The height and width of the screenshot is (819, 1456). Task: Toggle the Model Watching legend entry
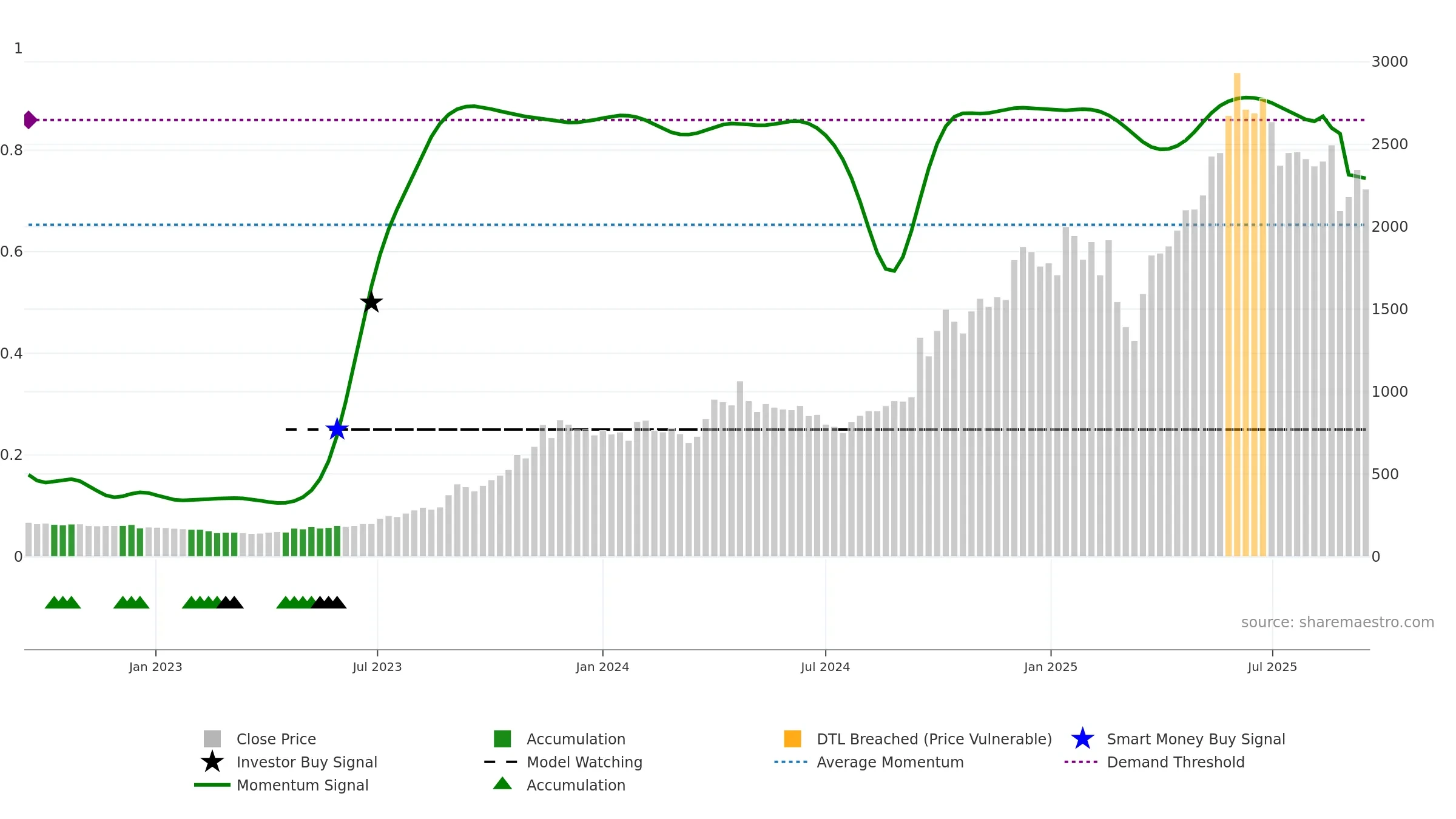click(584, 762)
